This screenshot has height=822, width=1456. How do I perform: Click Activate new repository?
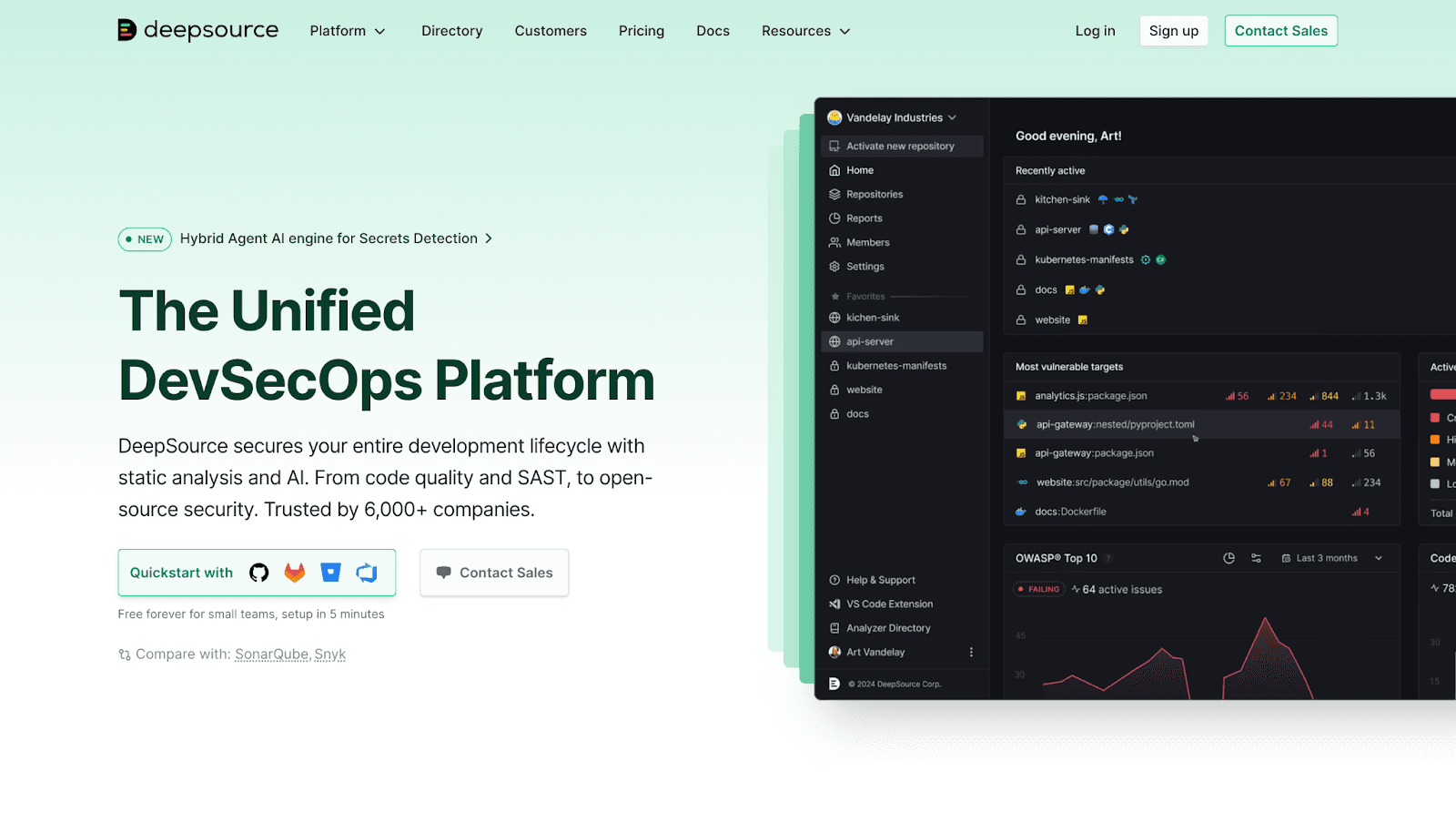(902, 146)
